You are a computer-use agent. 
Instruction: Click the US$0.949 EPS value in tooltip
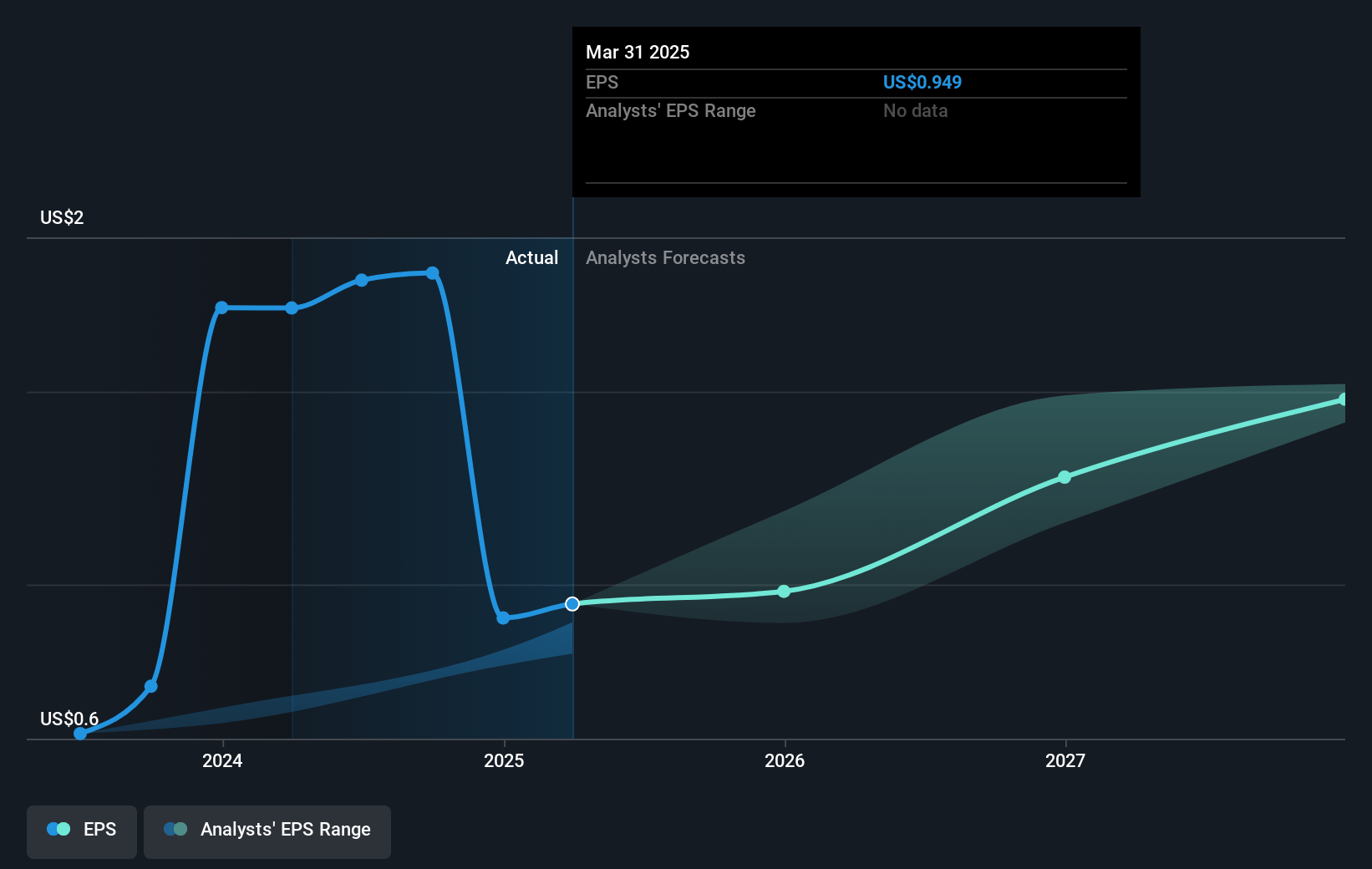click(x=922, y=83)
